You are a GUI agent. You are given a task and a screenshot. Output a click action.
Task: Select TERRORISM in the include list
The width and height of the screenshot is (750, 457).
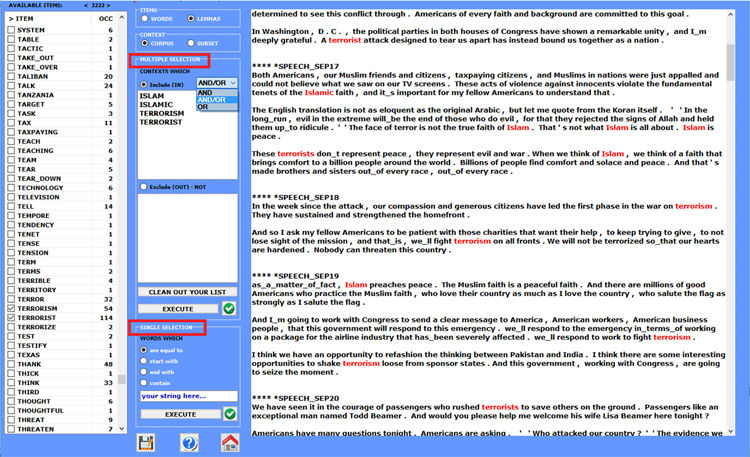pyautogui.click(x=162, y=113)
